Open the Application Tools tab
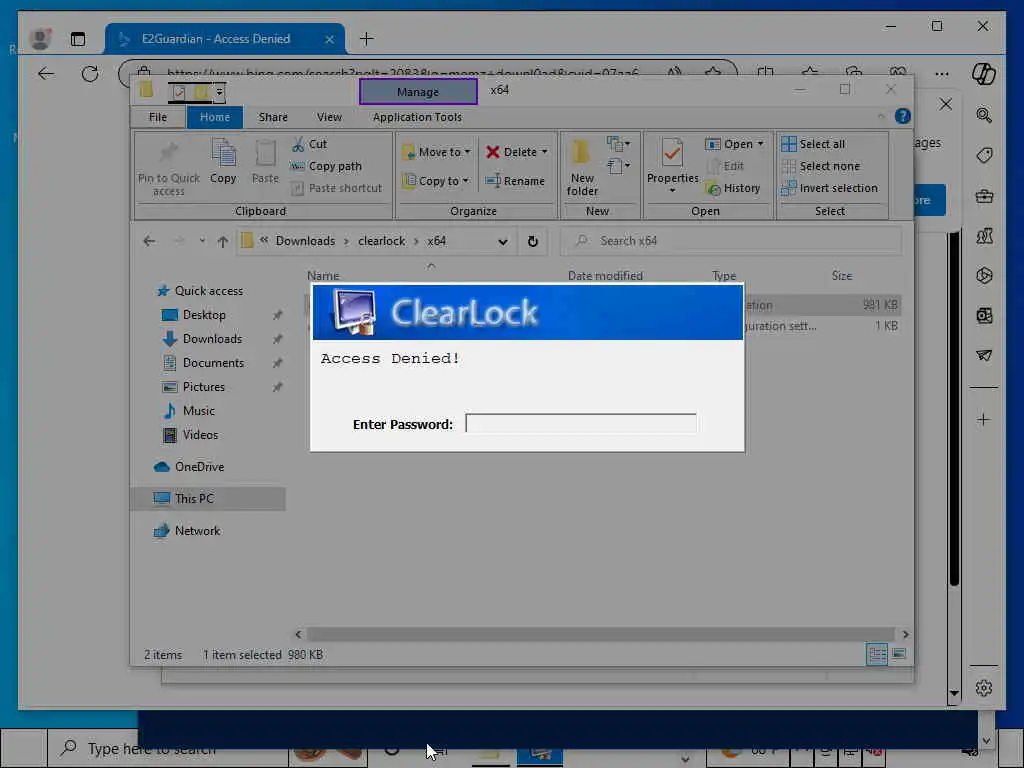Screen dimensions: 1024x768 click(417, 118)
